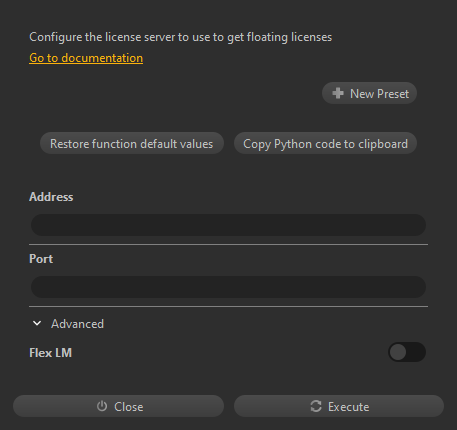Click the power icon on Close button

(102, 406)
